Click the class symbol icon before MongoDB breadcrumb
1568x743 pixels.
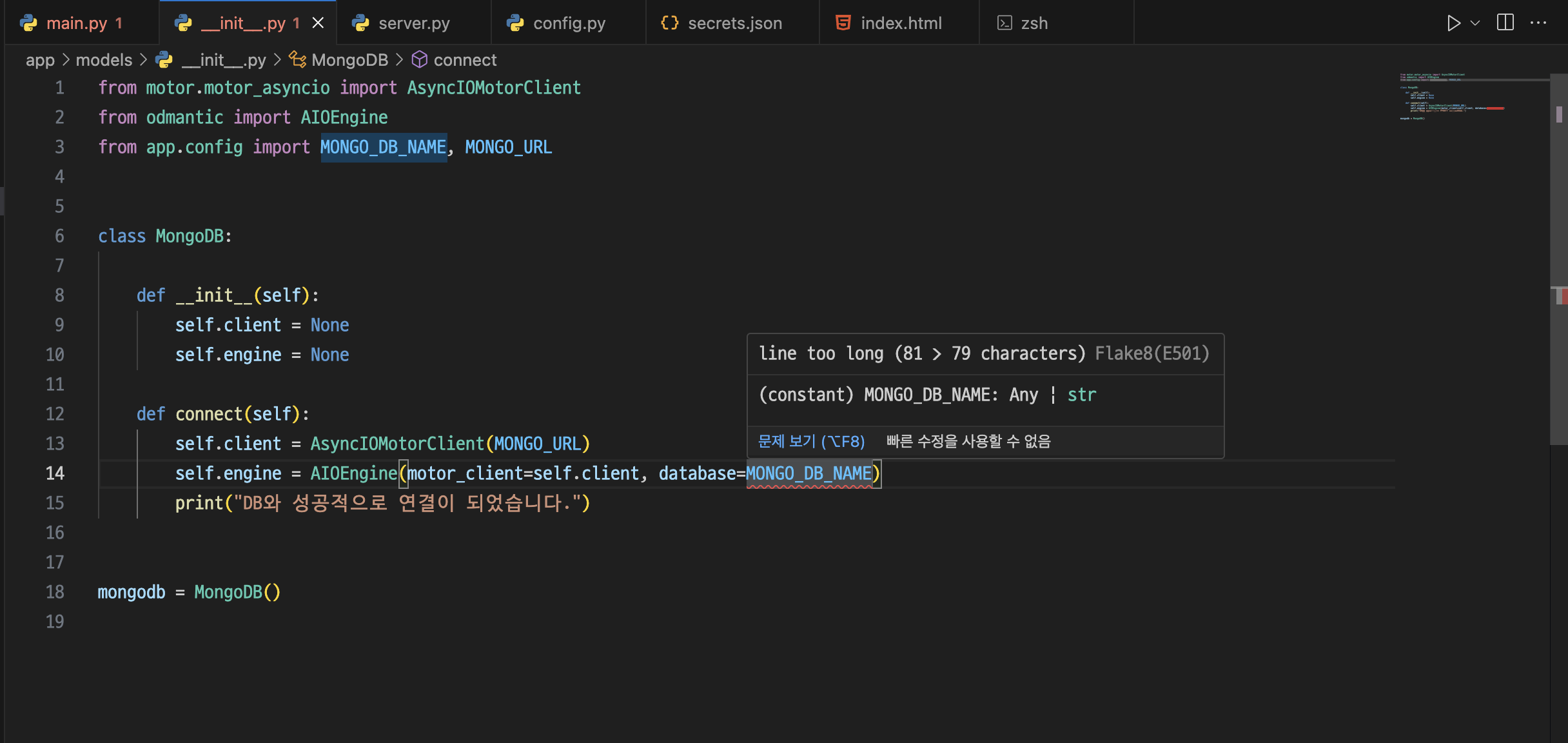[x=297, y=59]
